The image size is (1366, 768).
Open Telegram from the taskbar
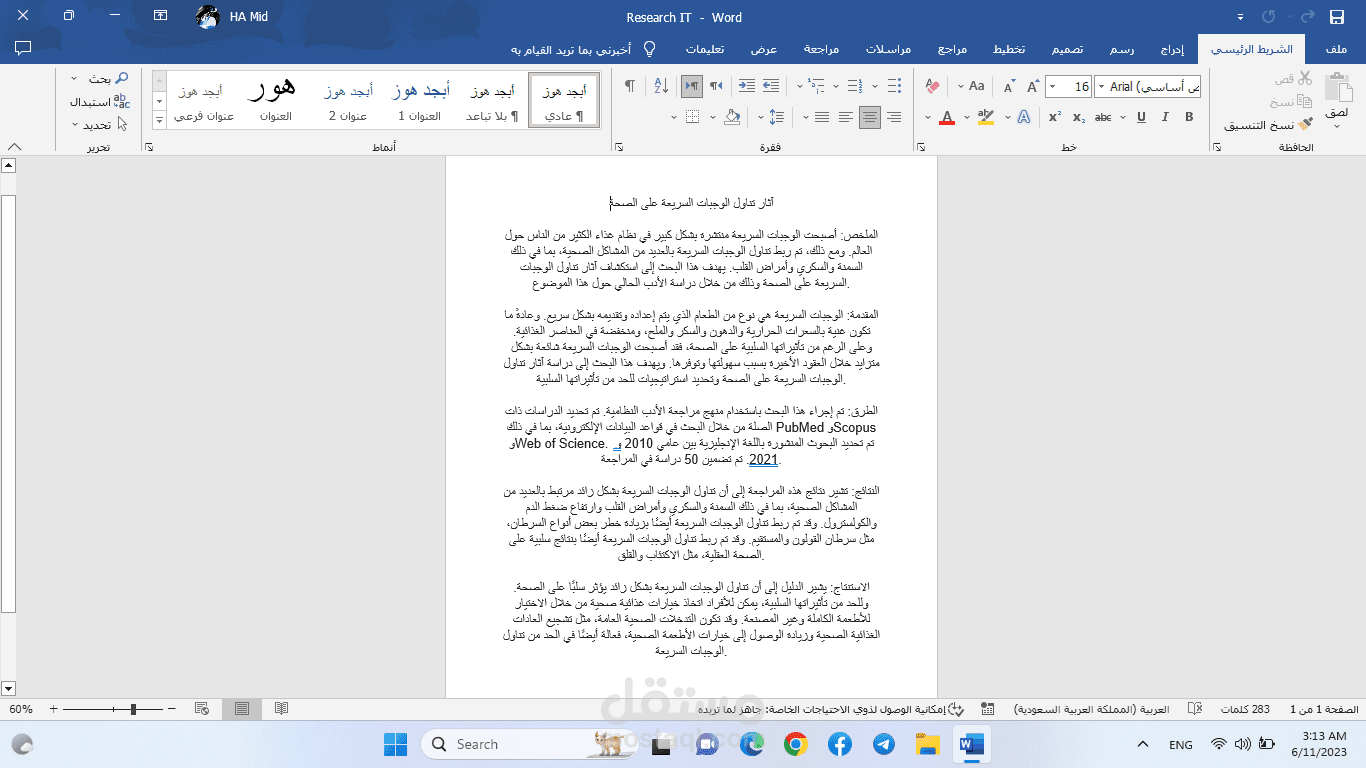point(883,744)
